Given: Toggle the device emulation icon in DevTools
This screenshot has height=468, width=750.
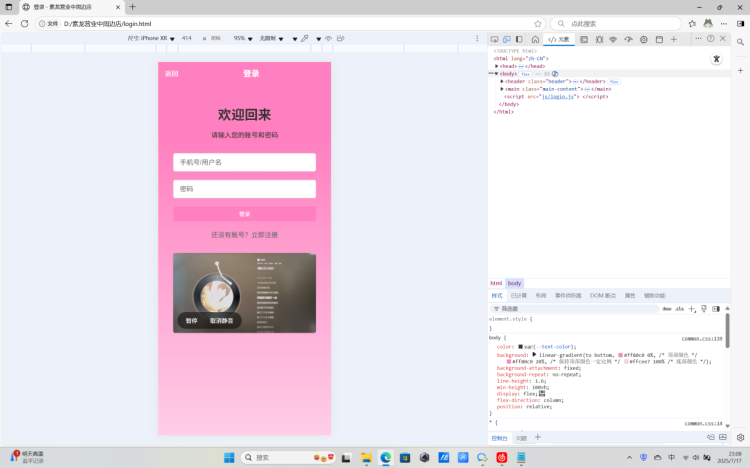Looking at the screenshot, I should 507,39.
